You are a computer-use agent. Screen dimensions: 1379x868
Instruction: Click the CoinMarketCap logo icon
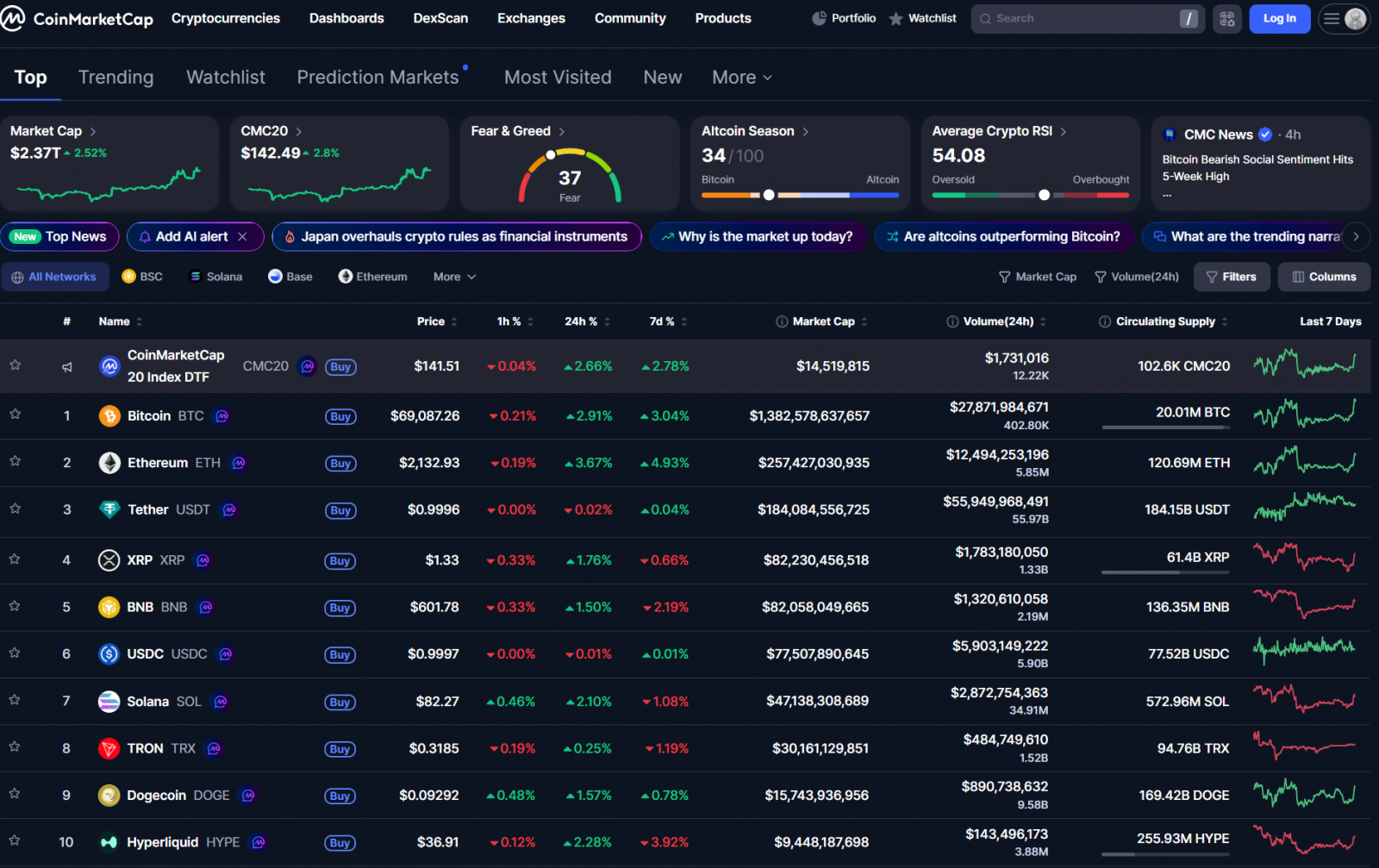click(13, 19)
